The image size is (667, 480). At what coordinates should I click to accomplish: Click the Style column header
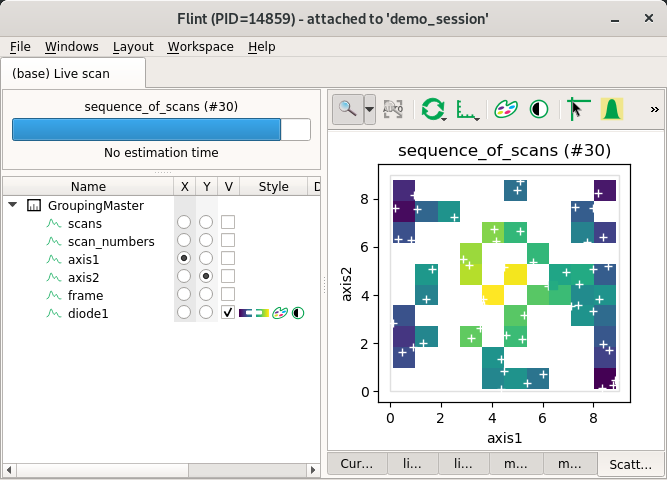coord(274,186)
